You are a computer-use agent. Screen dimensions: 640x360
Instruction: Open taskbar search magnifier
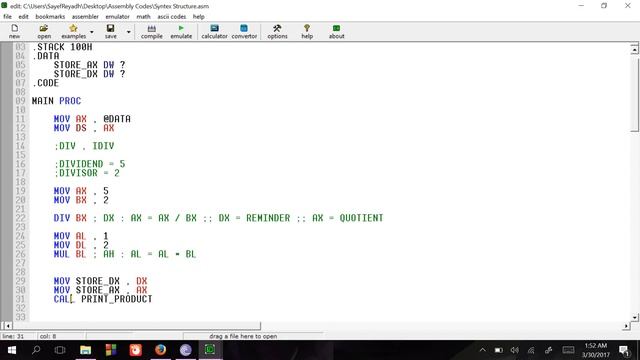[x=36, y=350]
